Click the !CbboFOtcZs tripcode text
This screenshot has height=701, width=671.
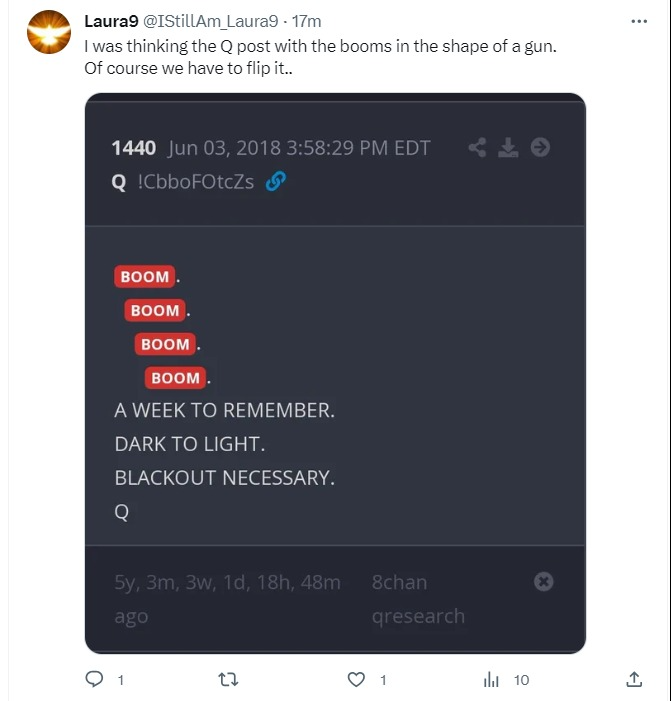click(x=195, y=182)
